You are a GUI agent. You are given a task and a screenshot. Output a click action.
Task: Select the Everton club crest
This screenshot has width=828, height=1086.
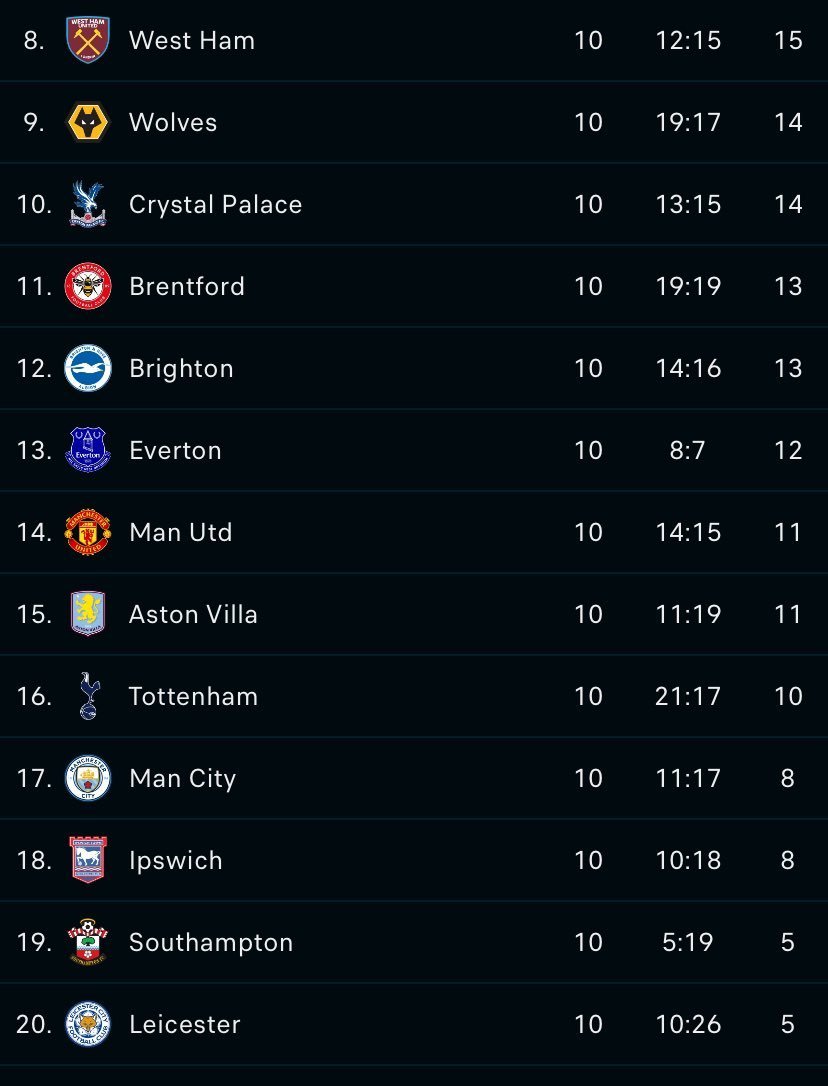[88, 449]
